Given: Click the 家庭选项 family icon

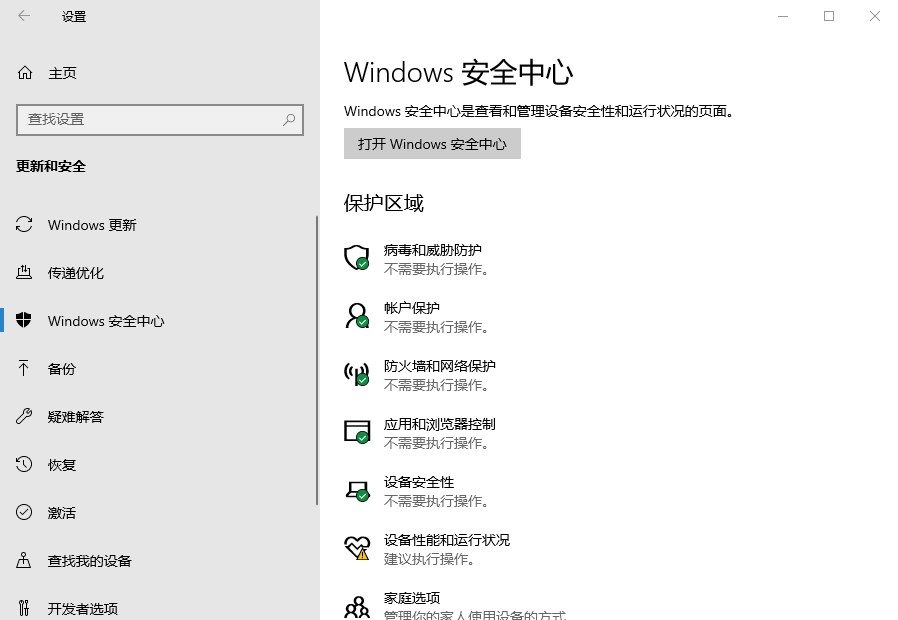Looking at the screenshot, I should 357,607.
